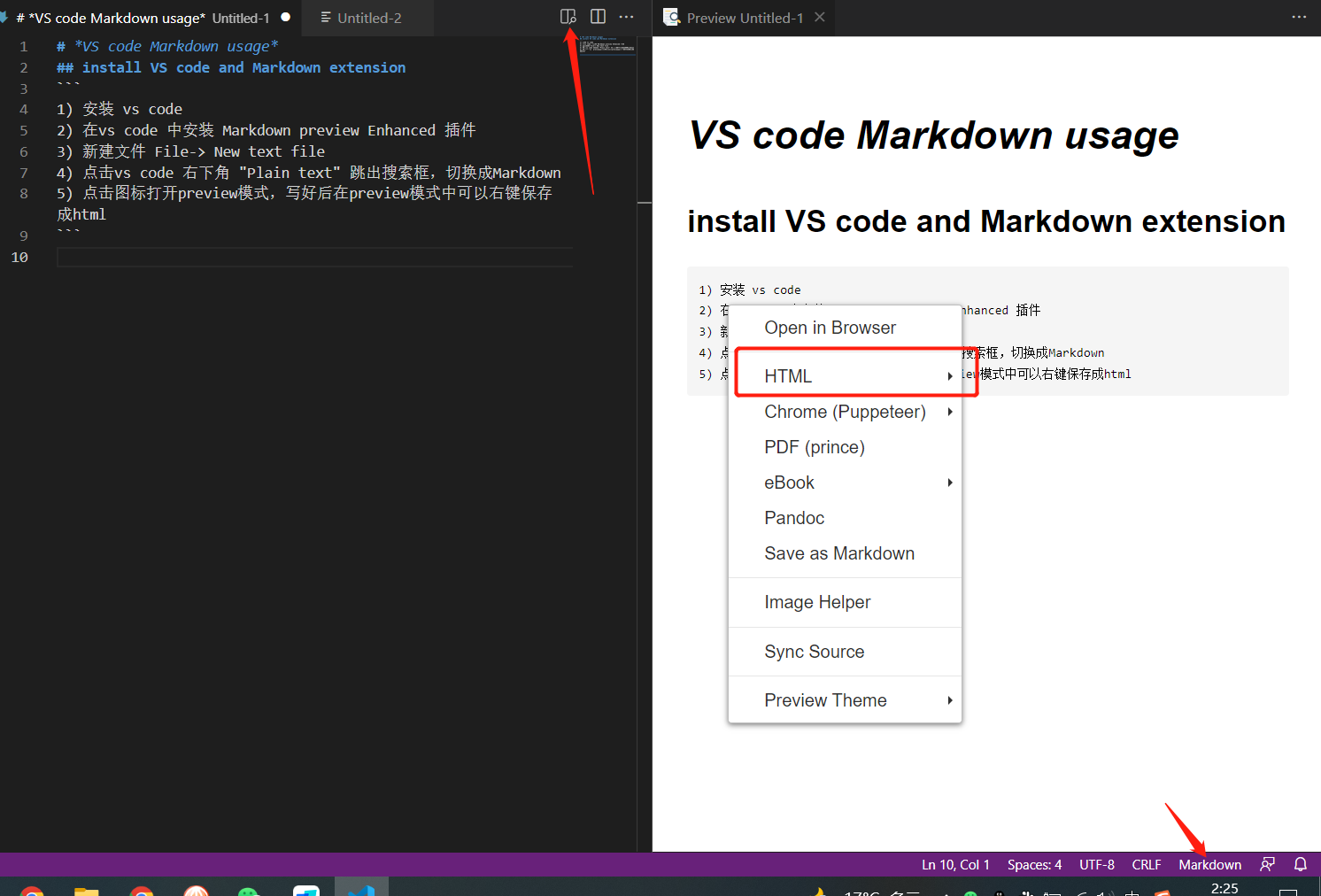Click editor line mentioning Markdown preview Enhanced 插件
This screenshot has width=1321, height=896.
(267, 130)
